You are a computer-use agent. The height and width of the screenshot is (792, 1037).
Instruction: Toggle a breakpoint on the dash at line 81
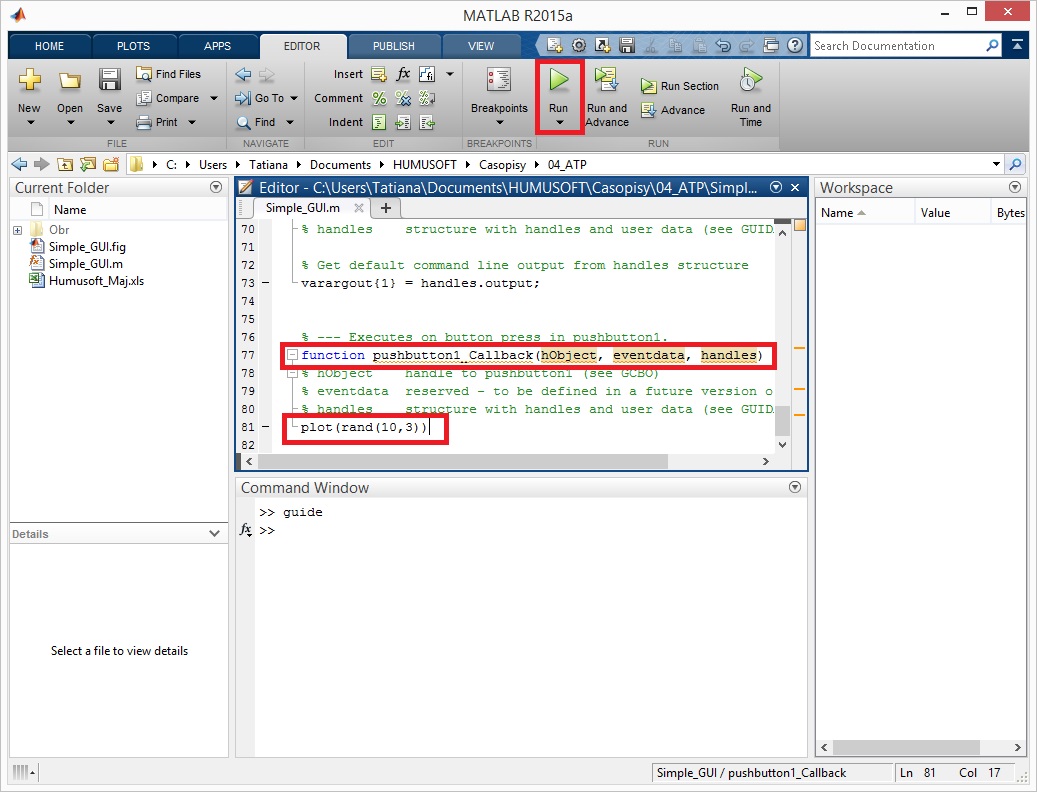266,427
